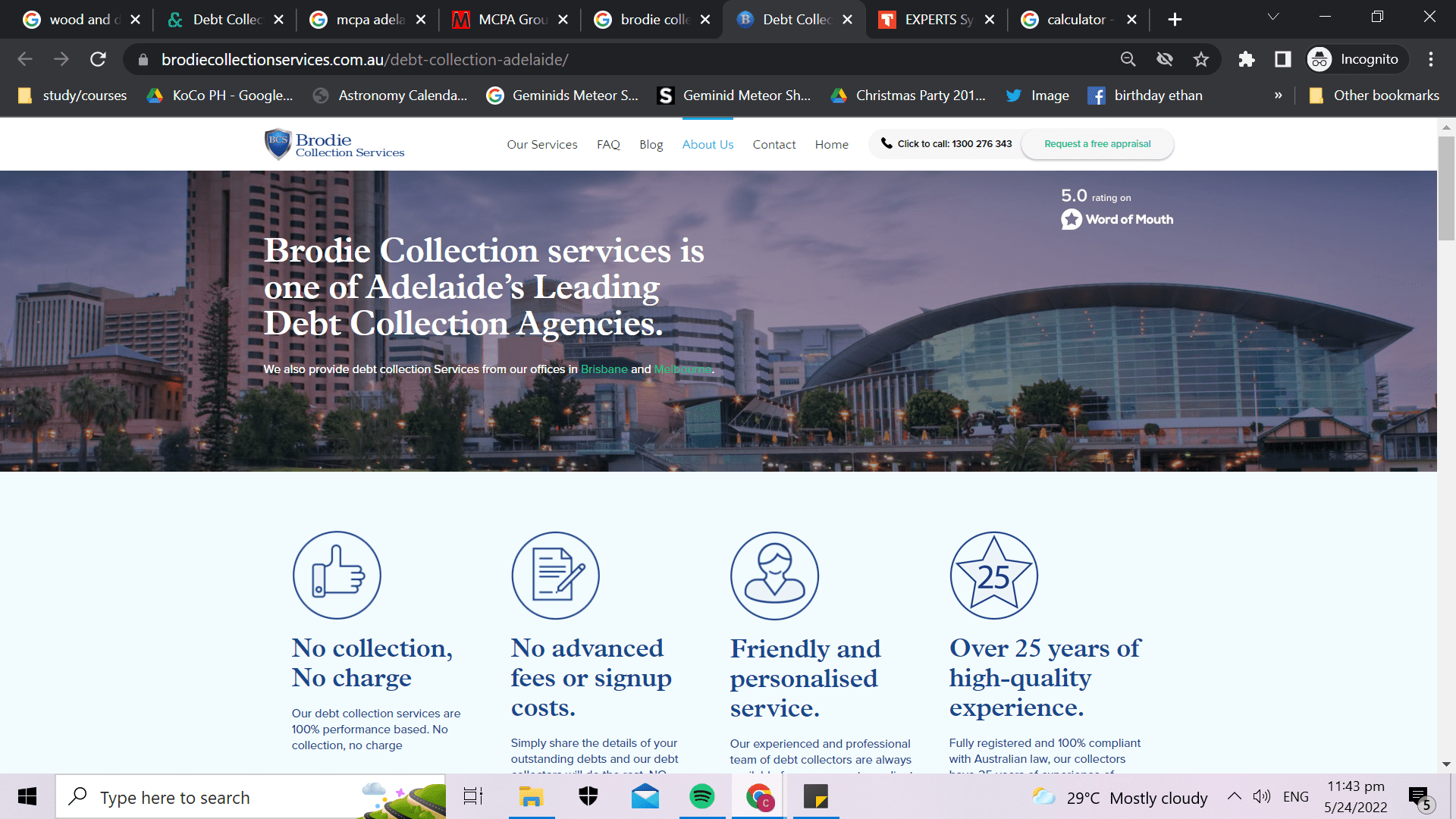
Task: Open the About Us menu item
Action: 708,144
